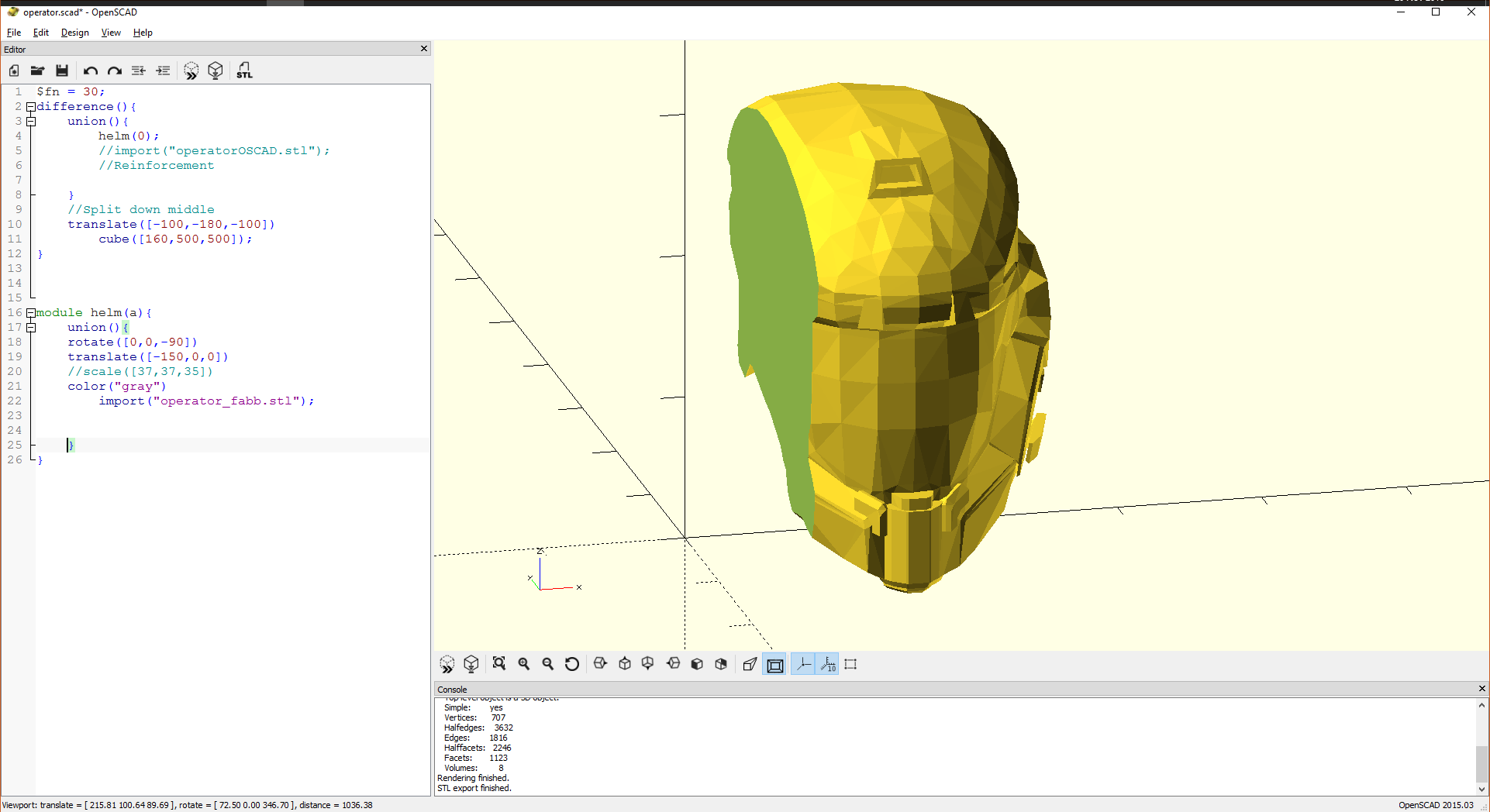This screenshot has height=812, width=1490.
Task: Open the Design menu
Action: point(75,33)
